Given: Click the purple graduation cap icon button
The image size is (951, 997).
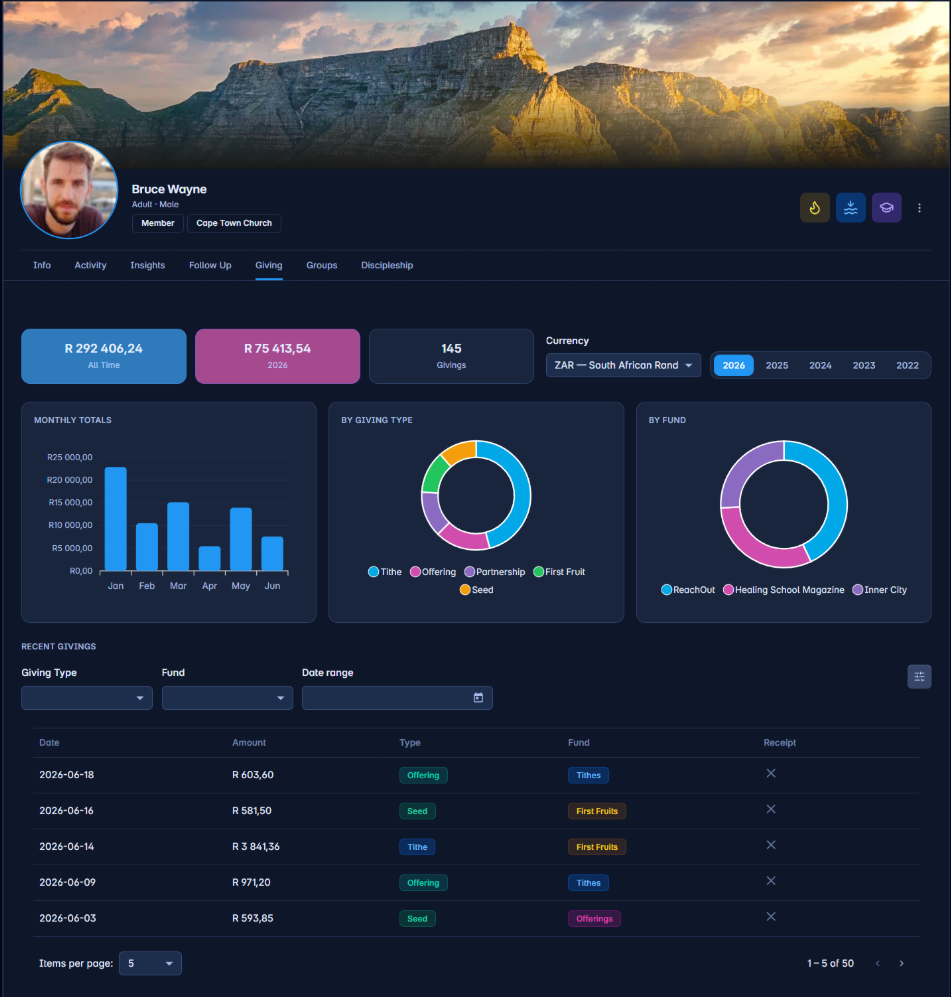Looking at the screenshot, I should point(886,208).
